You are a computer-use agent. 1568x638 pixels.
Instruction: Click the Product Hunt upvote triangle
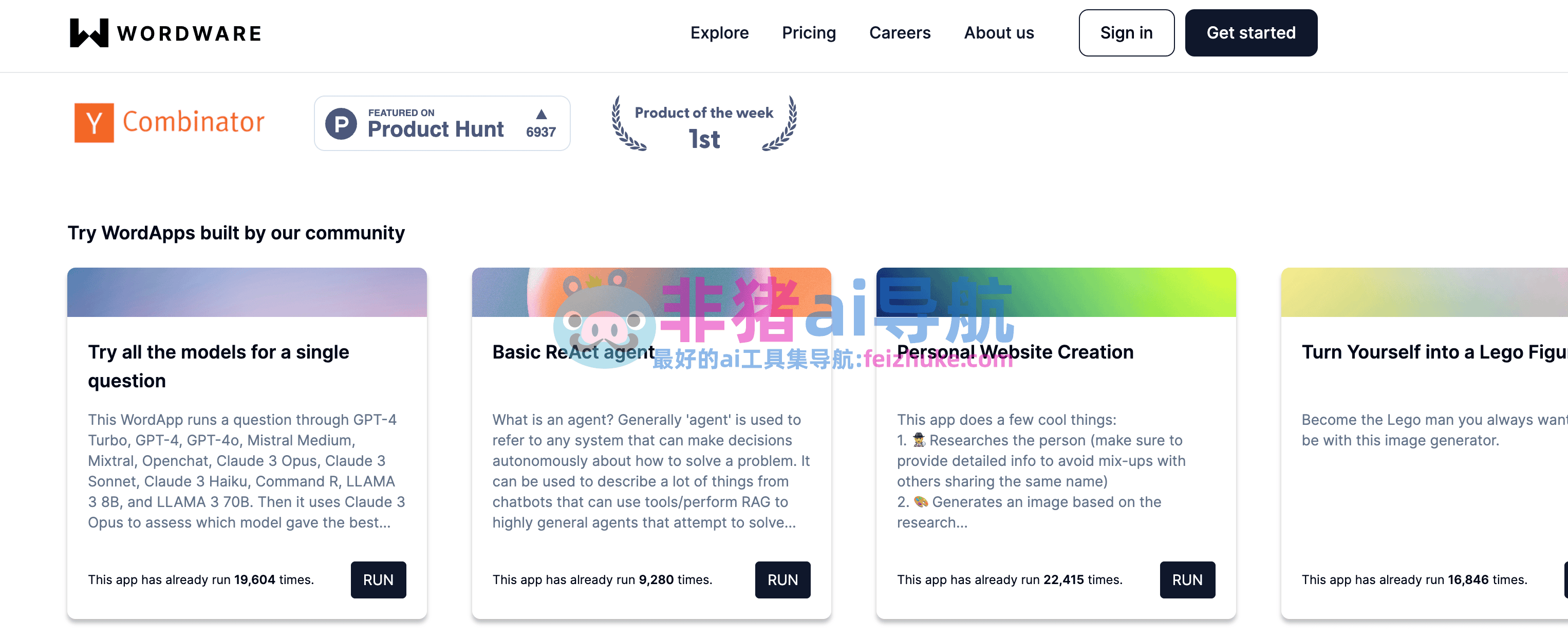click(540, 115)
